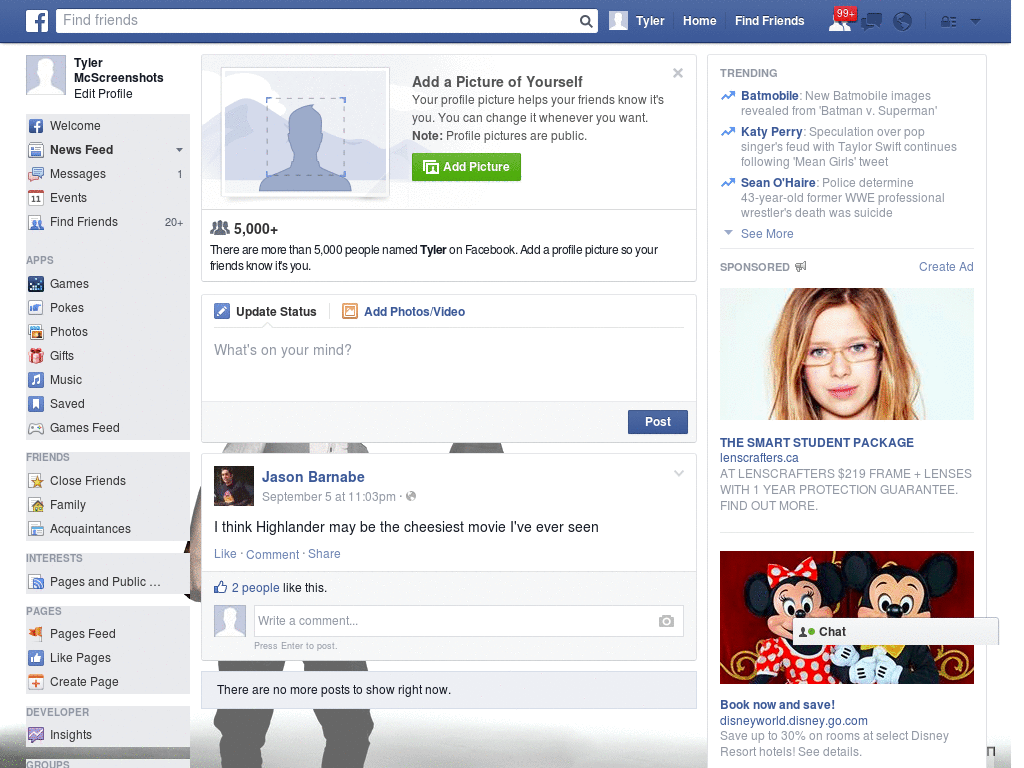Open the 2 people like list
The height and width of the screenshot is (768, 1024).
click(x=255, y=588)
